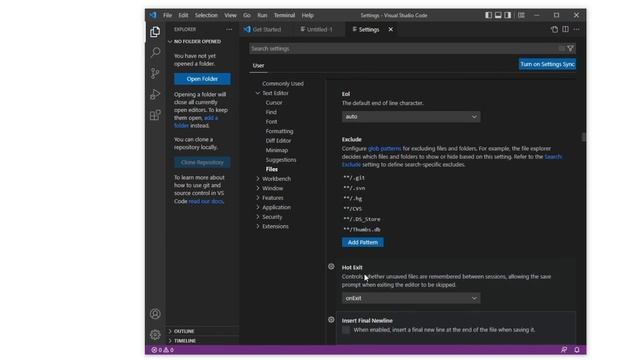Open the Eol dropdown set to auto
The width and height of the screenshot is (640, 360).
[x=411, y=117]
